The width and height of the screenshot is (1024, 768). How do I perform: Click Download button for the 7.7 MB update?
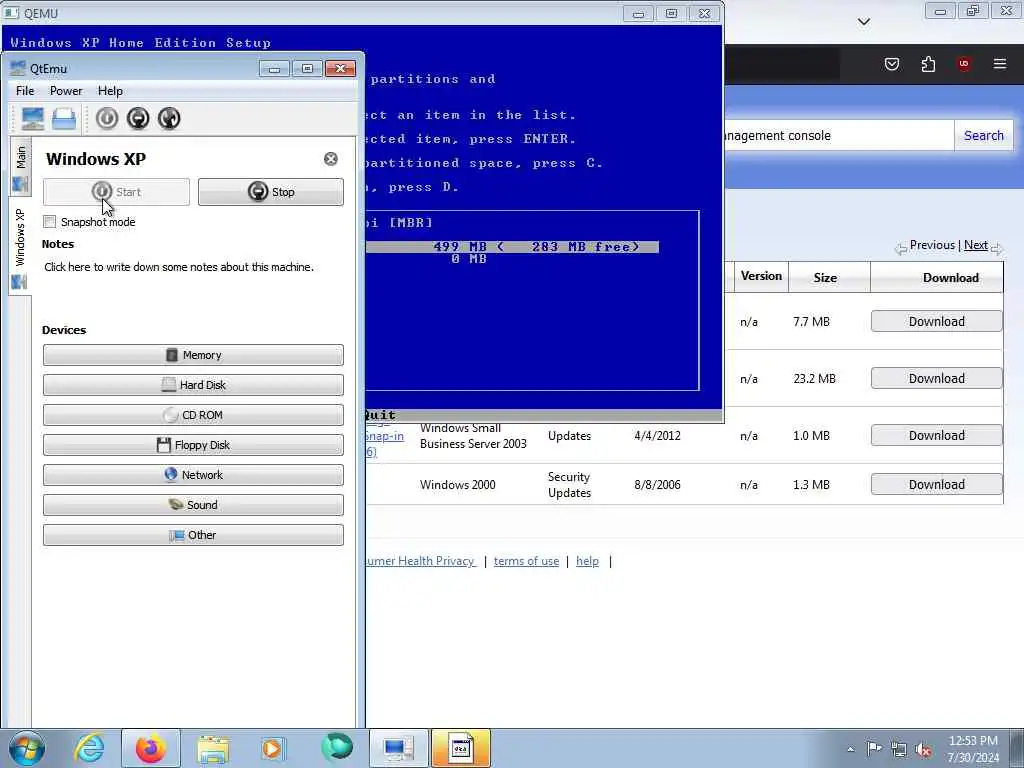click(x=936, y=321)
